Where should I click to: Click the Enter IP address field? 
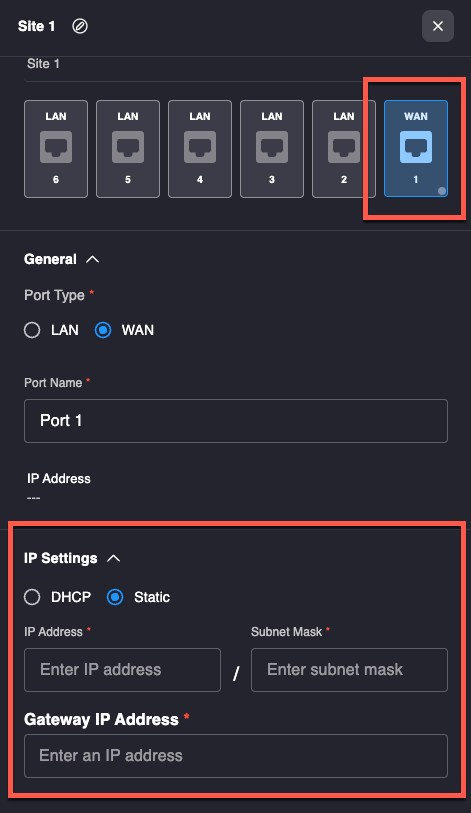coord(122,670)
